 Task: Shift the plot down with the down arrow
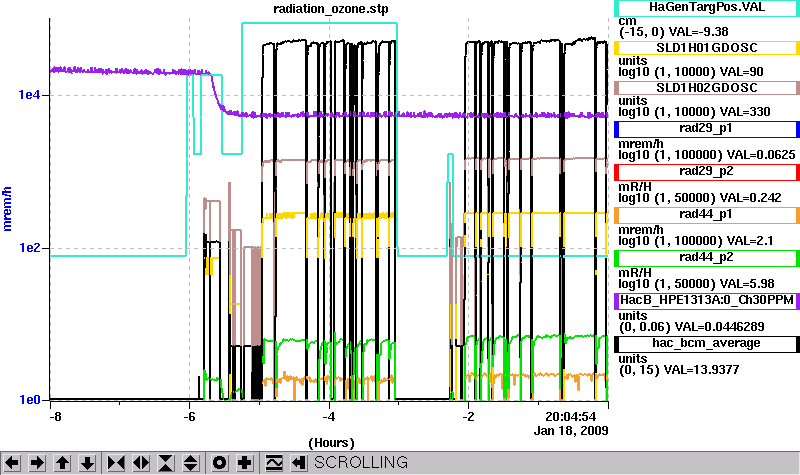87,463
